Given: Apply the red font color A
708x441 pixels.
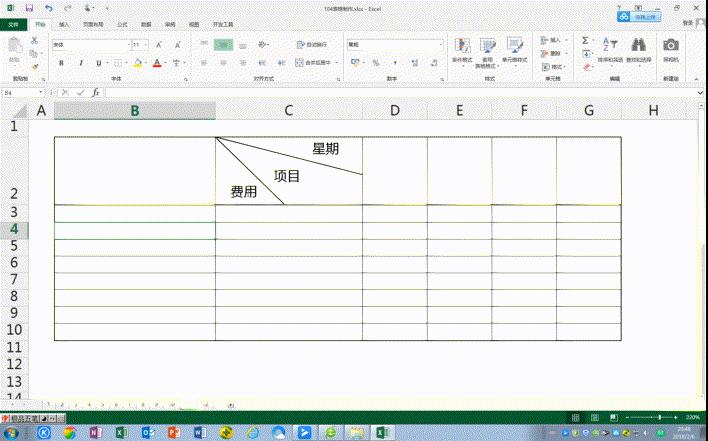Looking at the screenshot, I should tap(157, 63).
